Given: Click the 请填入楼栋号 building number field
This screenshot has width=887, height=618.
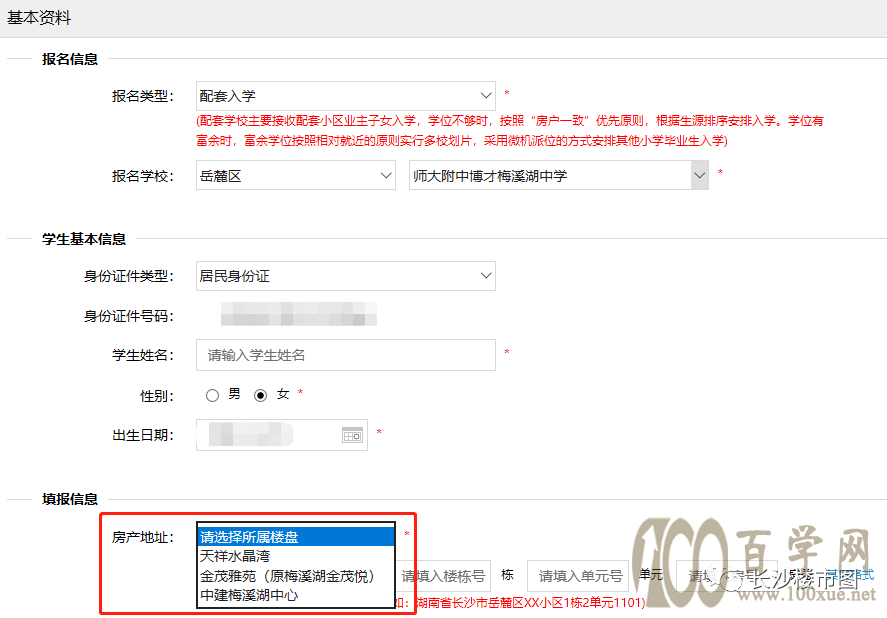Looking at the screenshot, I should pyautogui.click(x=444, y=576).
